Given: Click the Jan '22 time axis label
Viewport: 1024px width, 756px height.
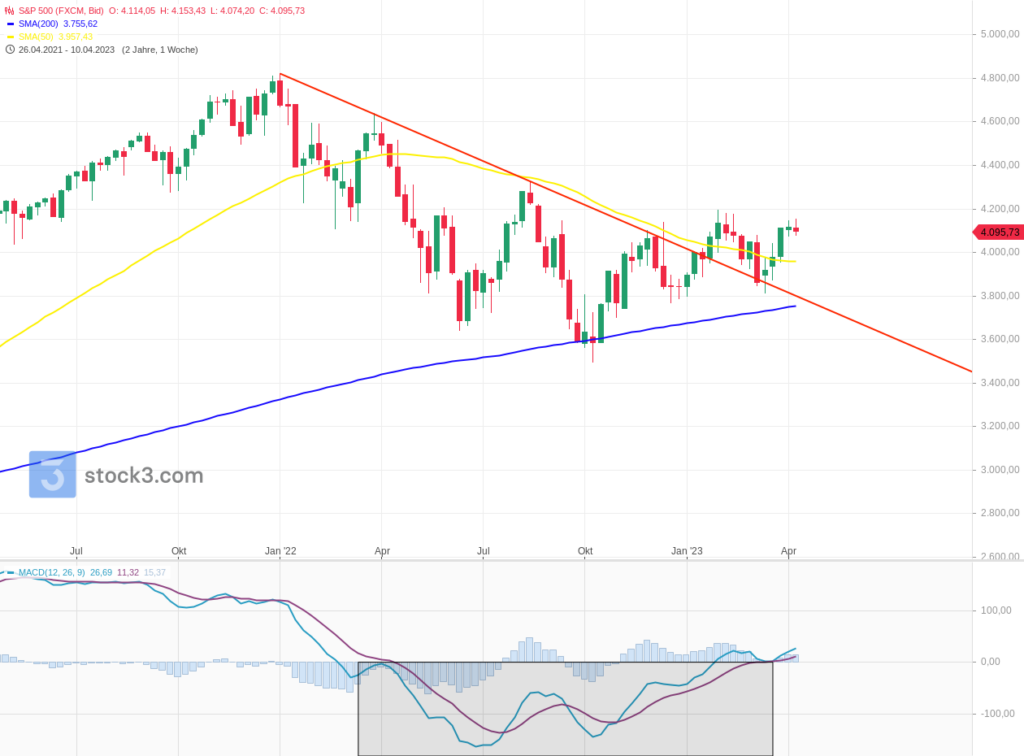Looking at the screenshot, I should point(280,551).
